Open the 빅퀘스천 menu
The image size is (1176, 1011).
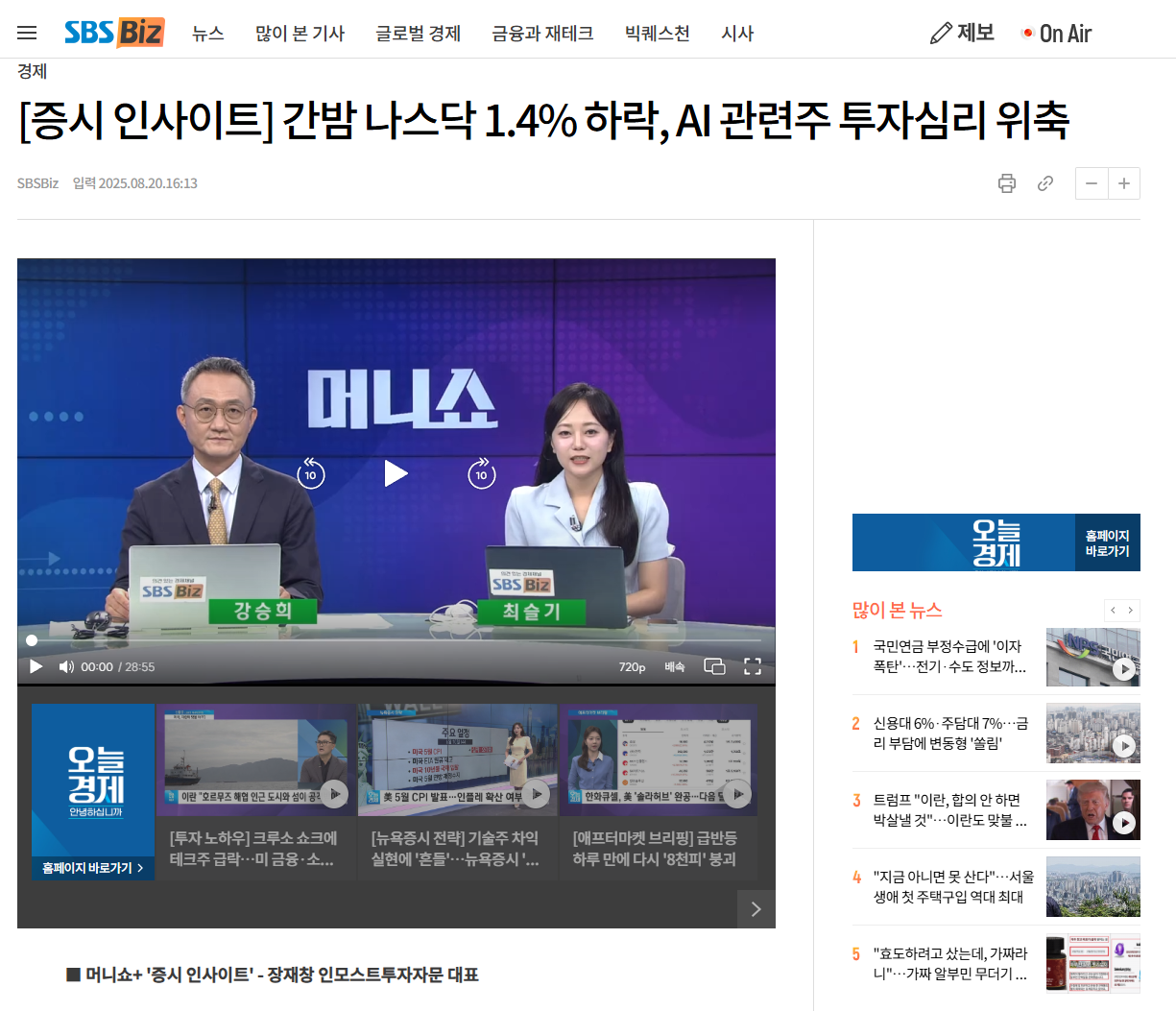657,34
